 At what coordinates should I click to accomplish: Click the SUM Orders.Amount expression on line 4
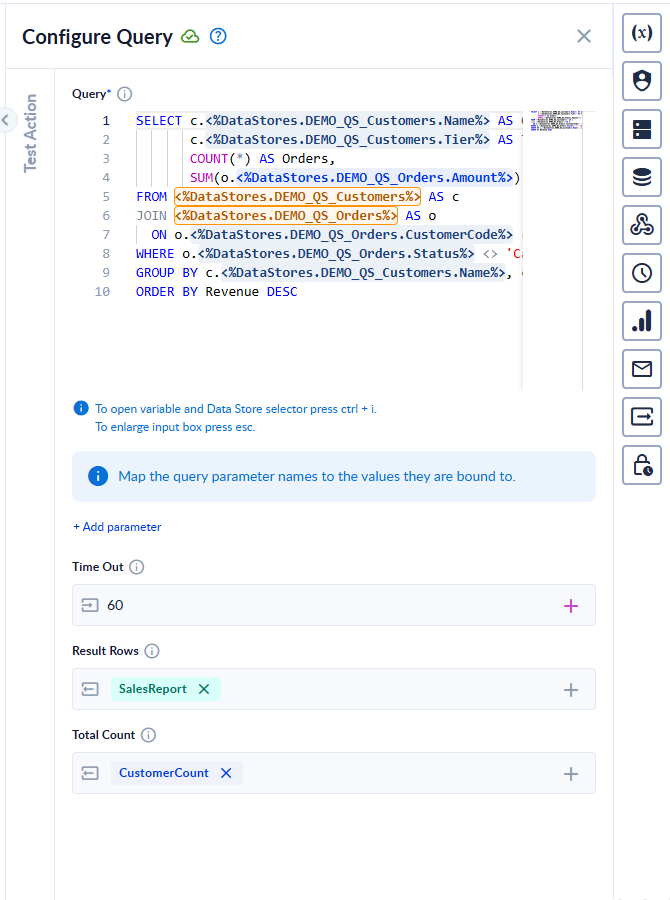355,178
